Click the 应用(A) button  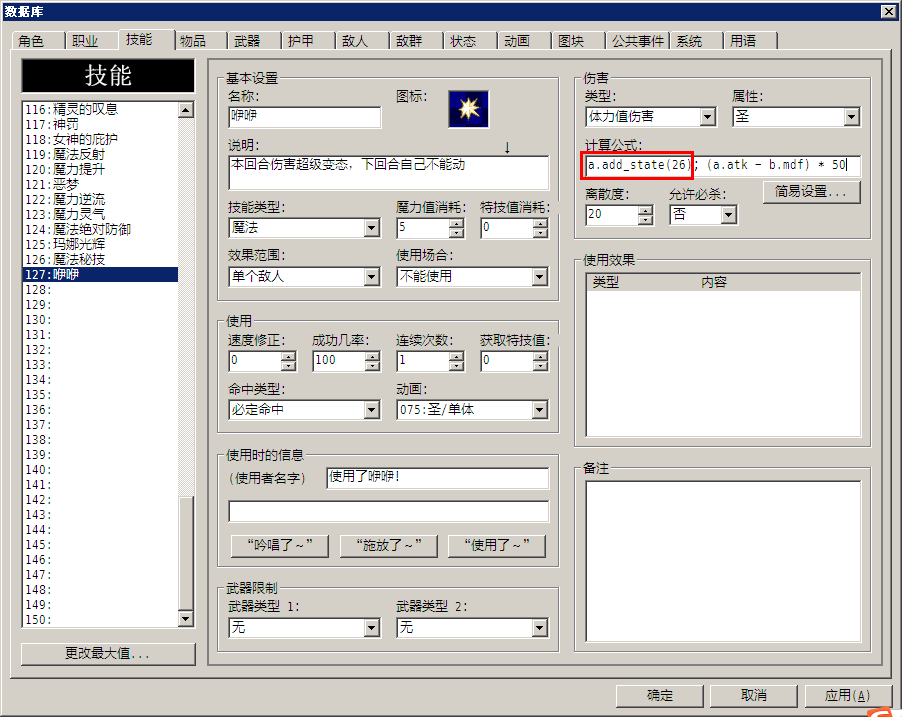[848, 696]
